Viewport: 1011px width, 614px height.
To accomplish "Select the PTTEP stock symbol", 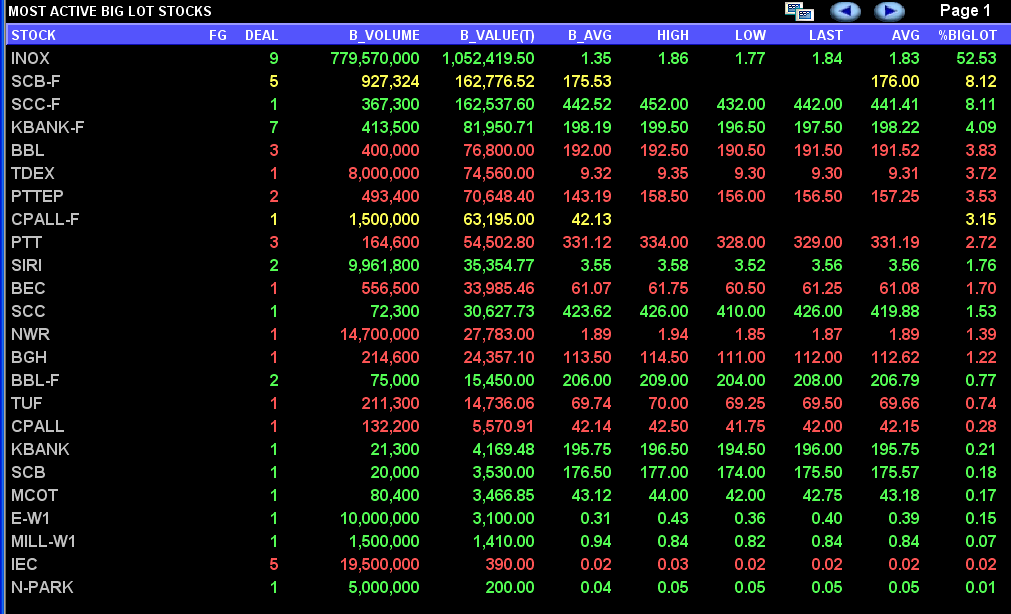I will coord(37,197).
